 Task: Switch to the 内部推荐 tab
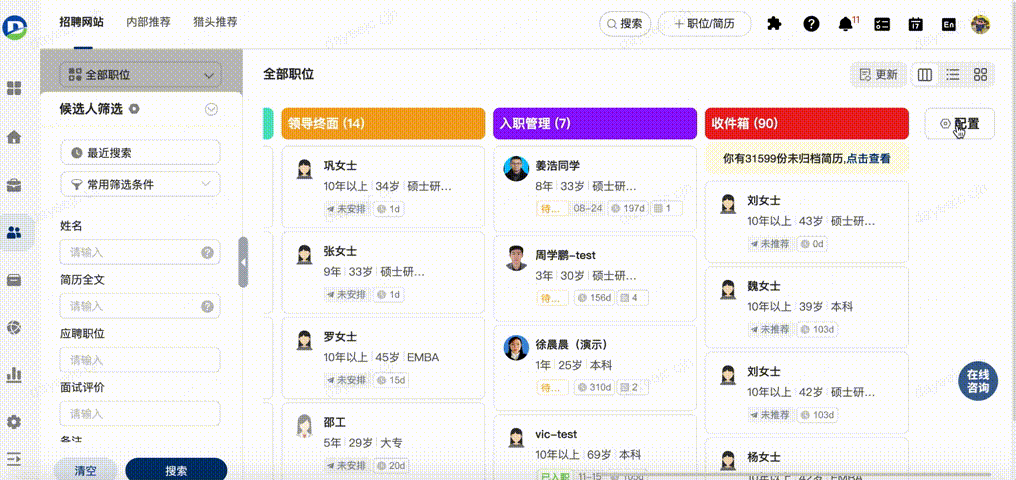(148, 21)
